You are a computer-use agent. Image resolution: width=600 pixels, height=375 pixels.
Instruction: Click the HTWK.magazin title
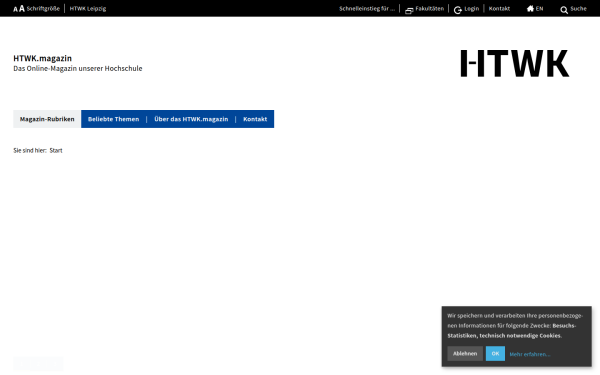tap(42, 58)
